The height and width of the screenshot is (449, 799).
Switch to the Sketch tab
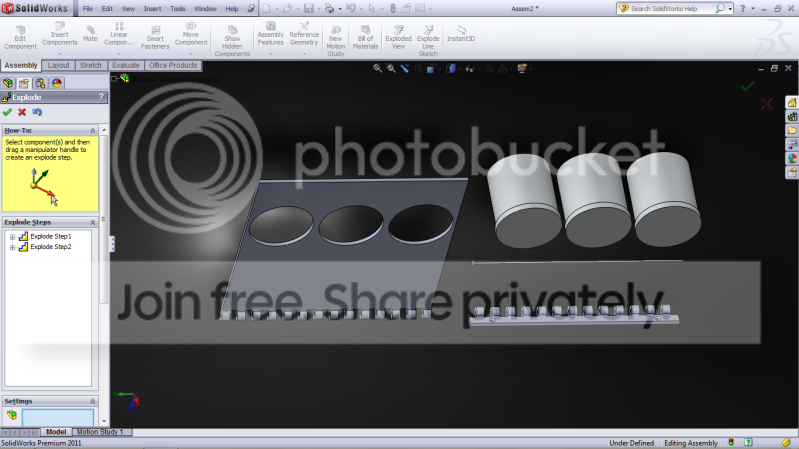point(91,65)
